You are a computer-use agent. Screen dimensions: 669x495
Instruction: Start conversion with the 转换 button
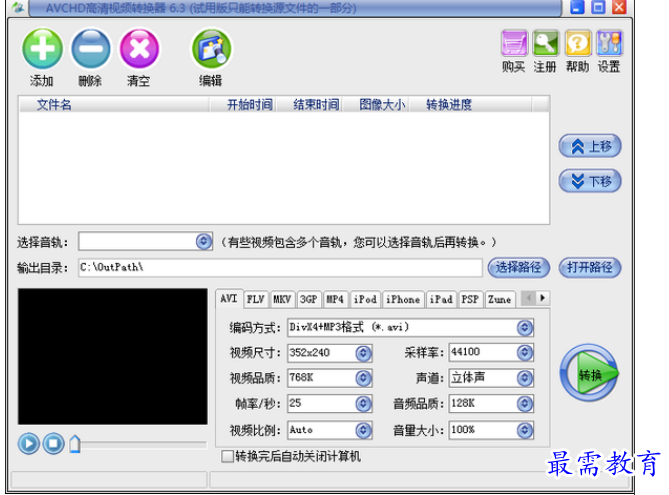[589, 373]
